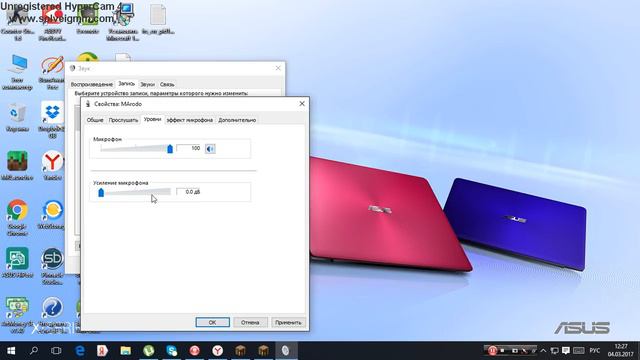Viewport: 640px width, 360px height.
Task: Open Skype from the taskbar
Action: pos(171,351)
